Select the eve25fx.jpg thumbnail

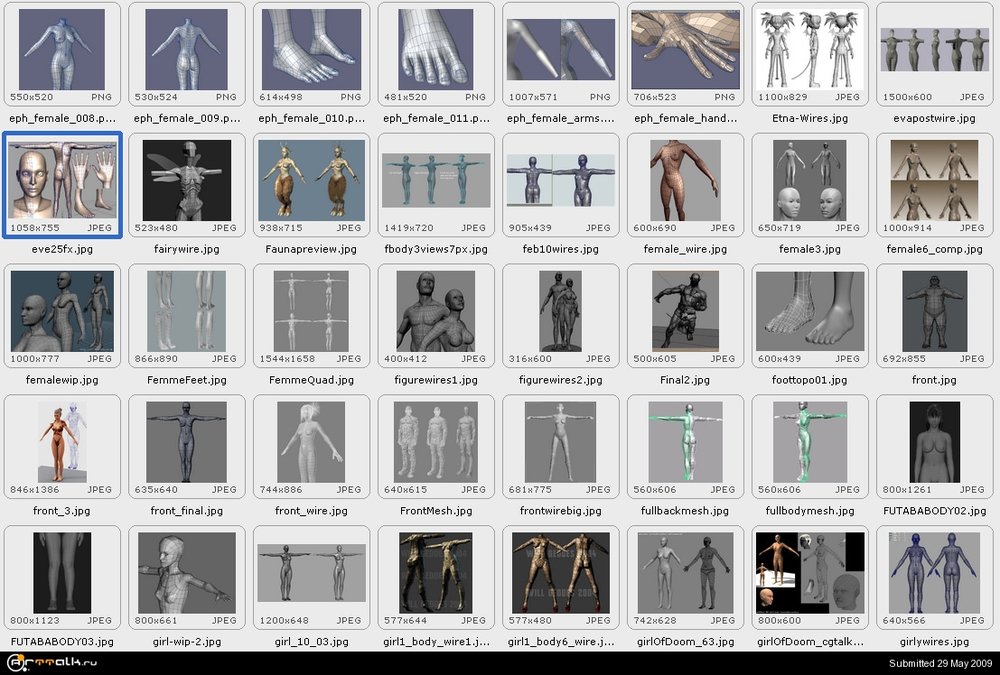point(62,180)
